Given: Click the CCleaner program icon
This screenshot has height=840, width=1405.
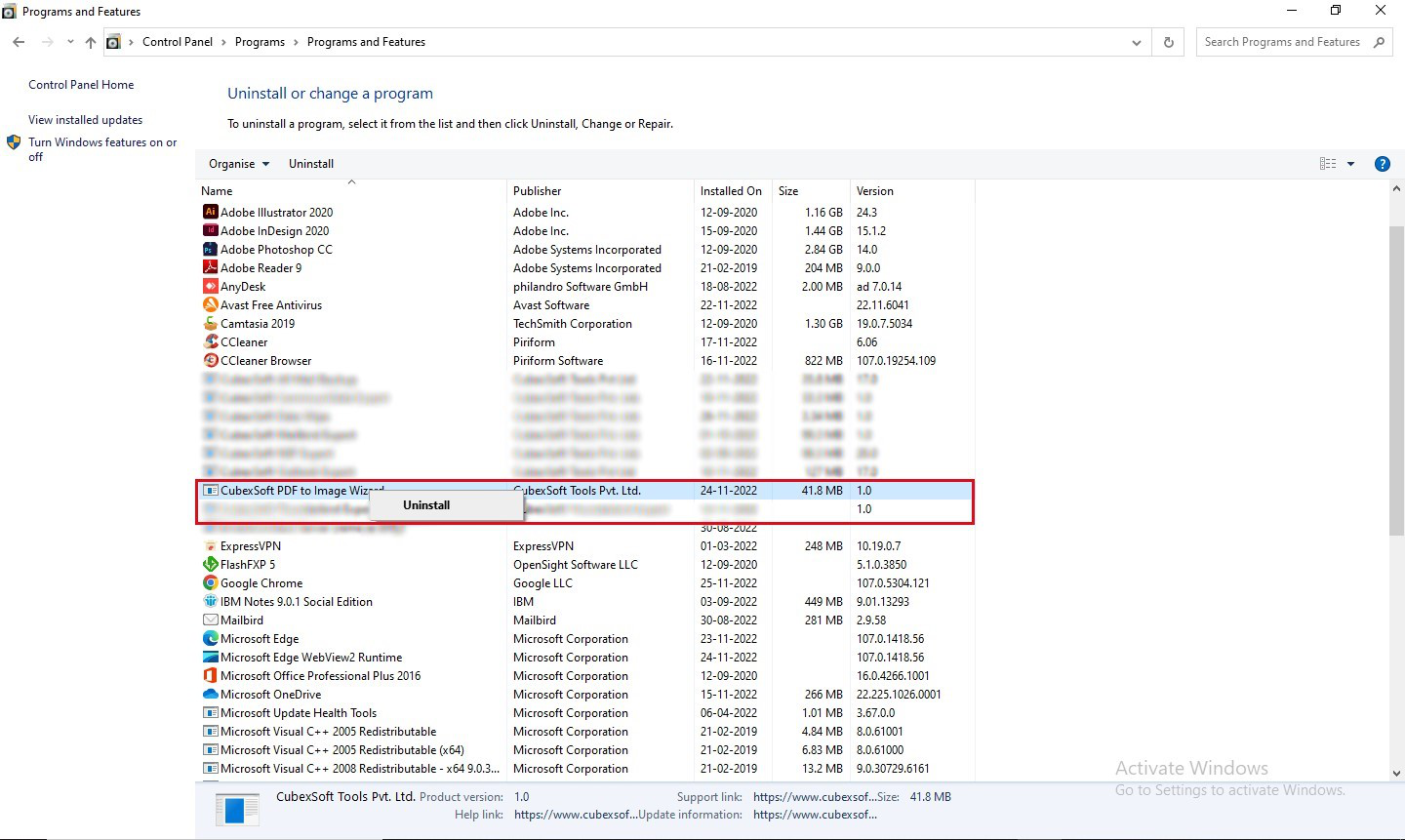Looking at the screenshot, I should [x=210, y=341].
